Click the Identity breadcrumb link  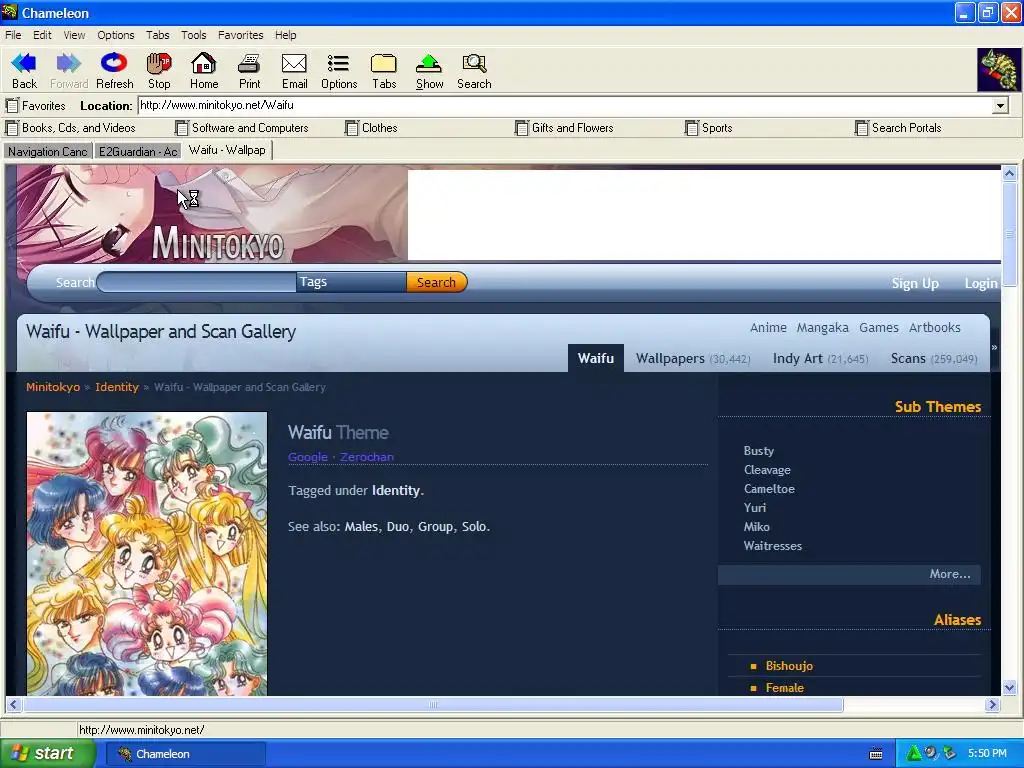point(117,387)
